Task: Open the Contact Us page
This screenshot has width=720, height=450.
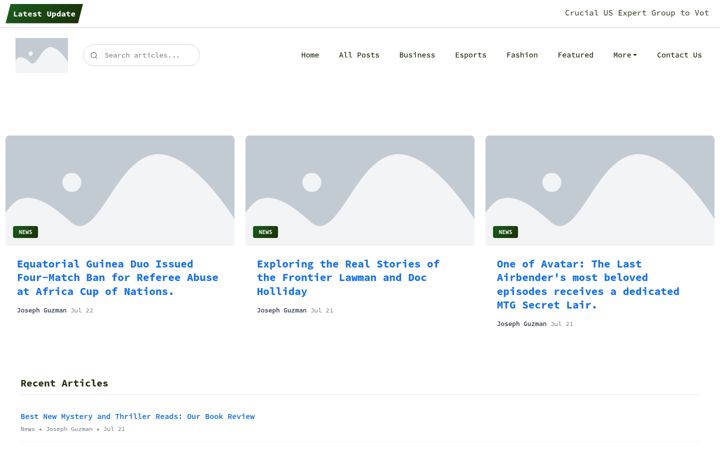Action: [679, 55]
